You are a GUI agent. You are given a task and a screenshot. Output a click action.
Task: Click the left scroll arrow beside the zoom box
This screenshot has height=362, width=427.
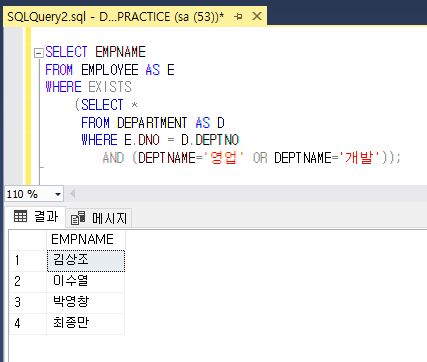coord(72,194)
